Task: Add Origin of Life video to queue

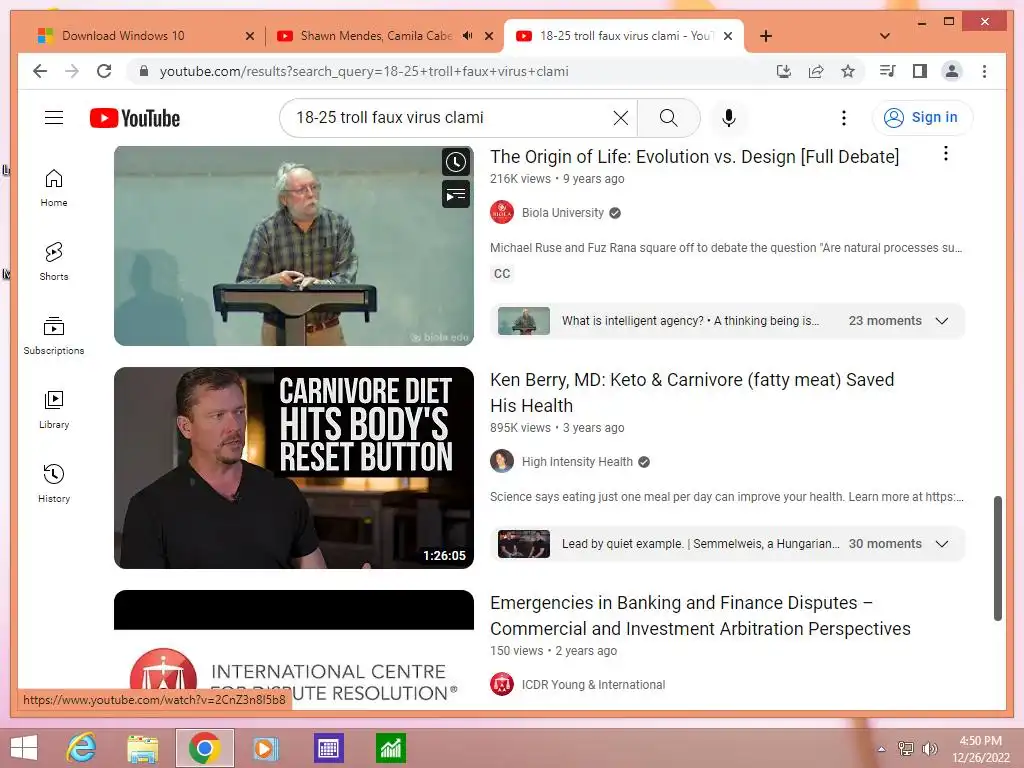Action: pos(456,194)
